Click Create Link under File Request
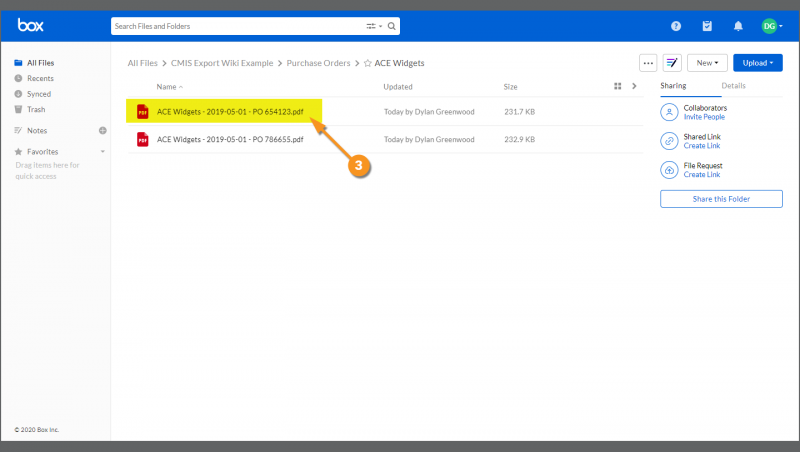 coord(702,174)
